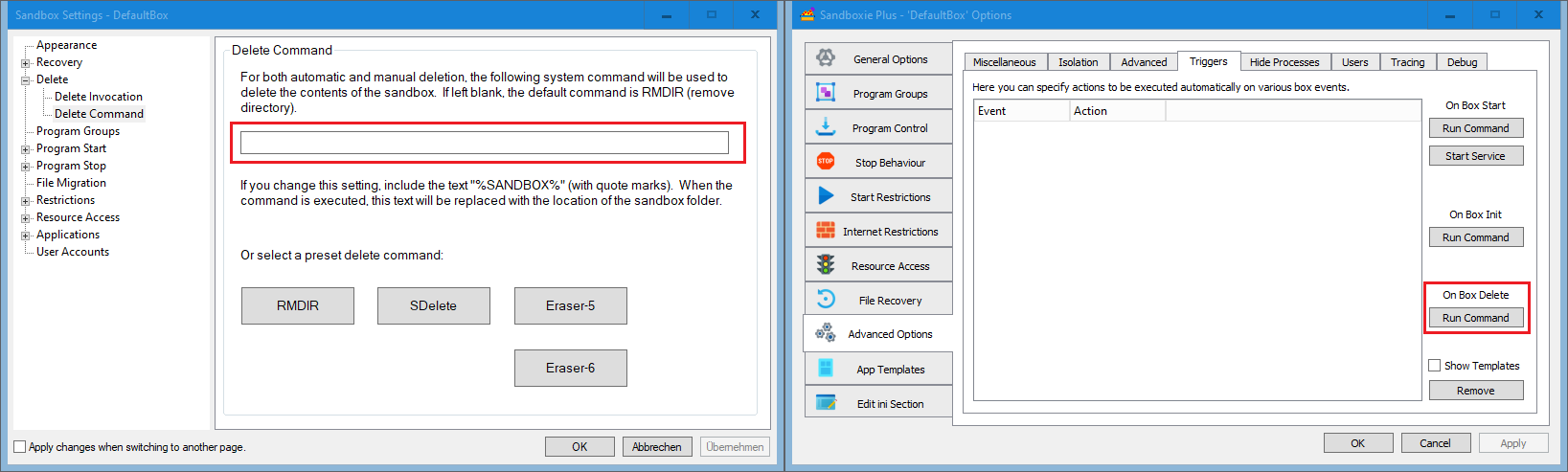Screen dimensions: 1568x472
Task: Click the Program Groups icon
Action: tap(826, 93)
